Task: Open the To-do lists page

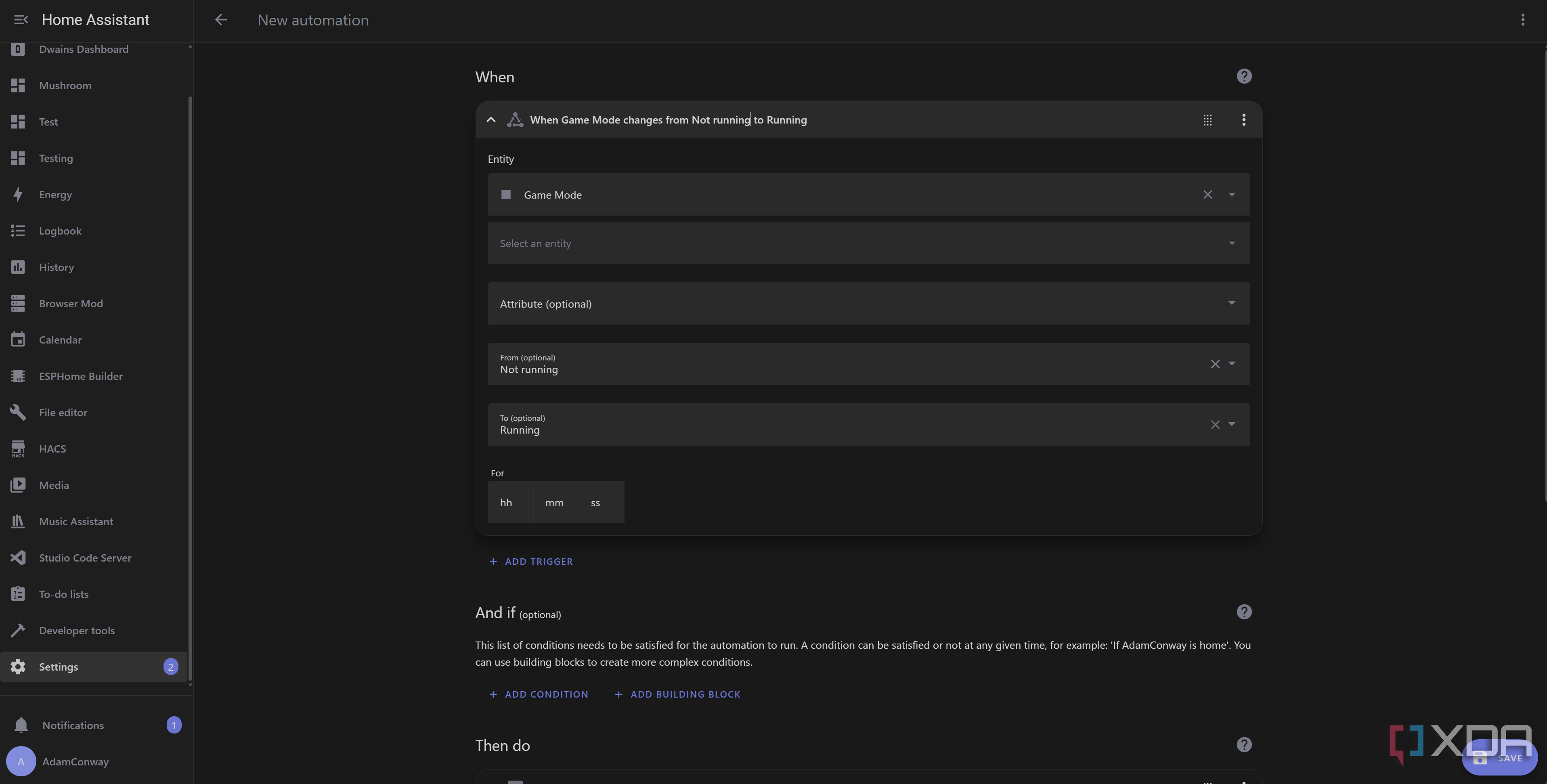Action: [x=94, y=594]
